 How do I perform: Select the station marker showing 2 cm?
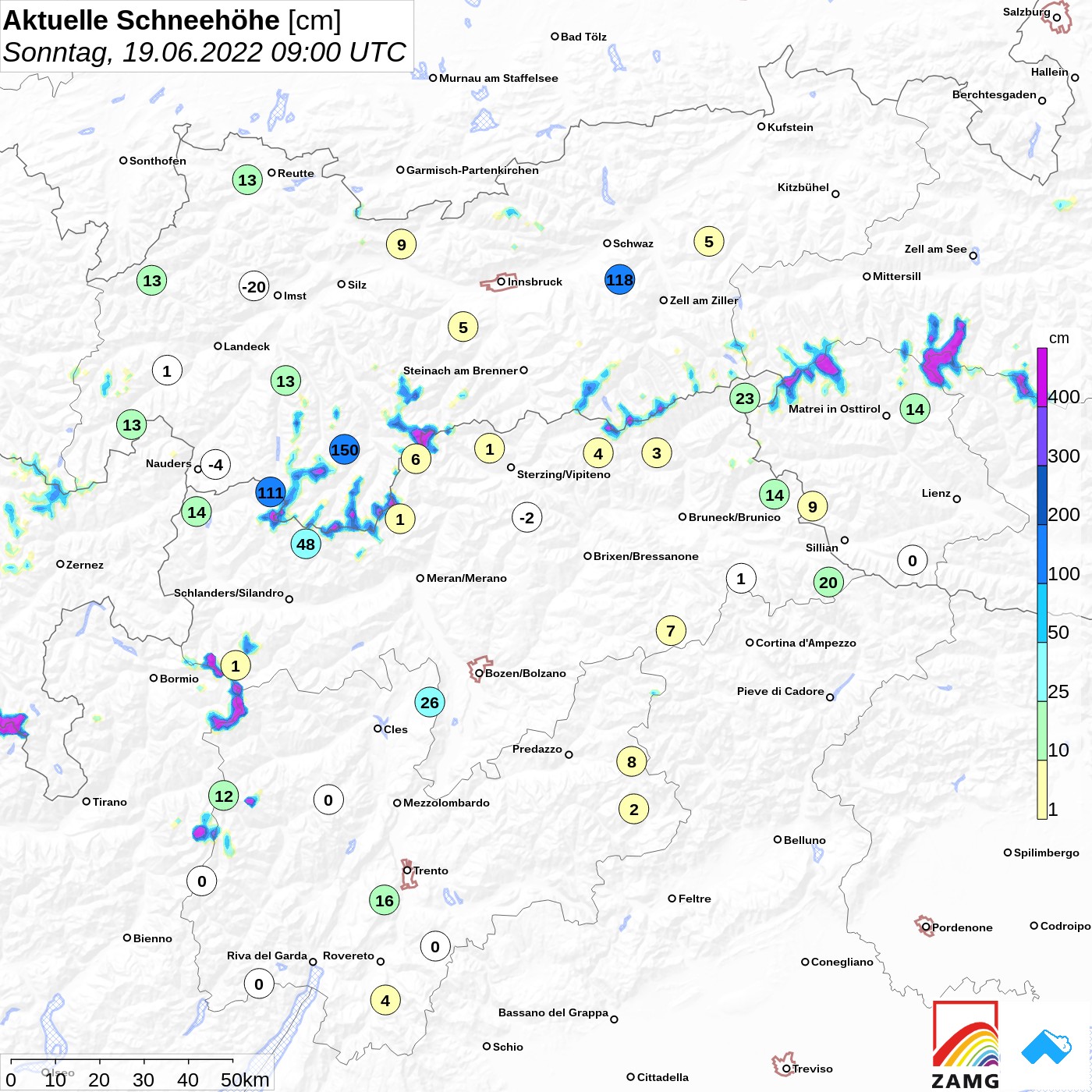pos(634,809)
